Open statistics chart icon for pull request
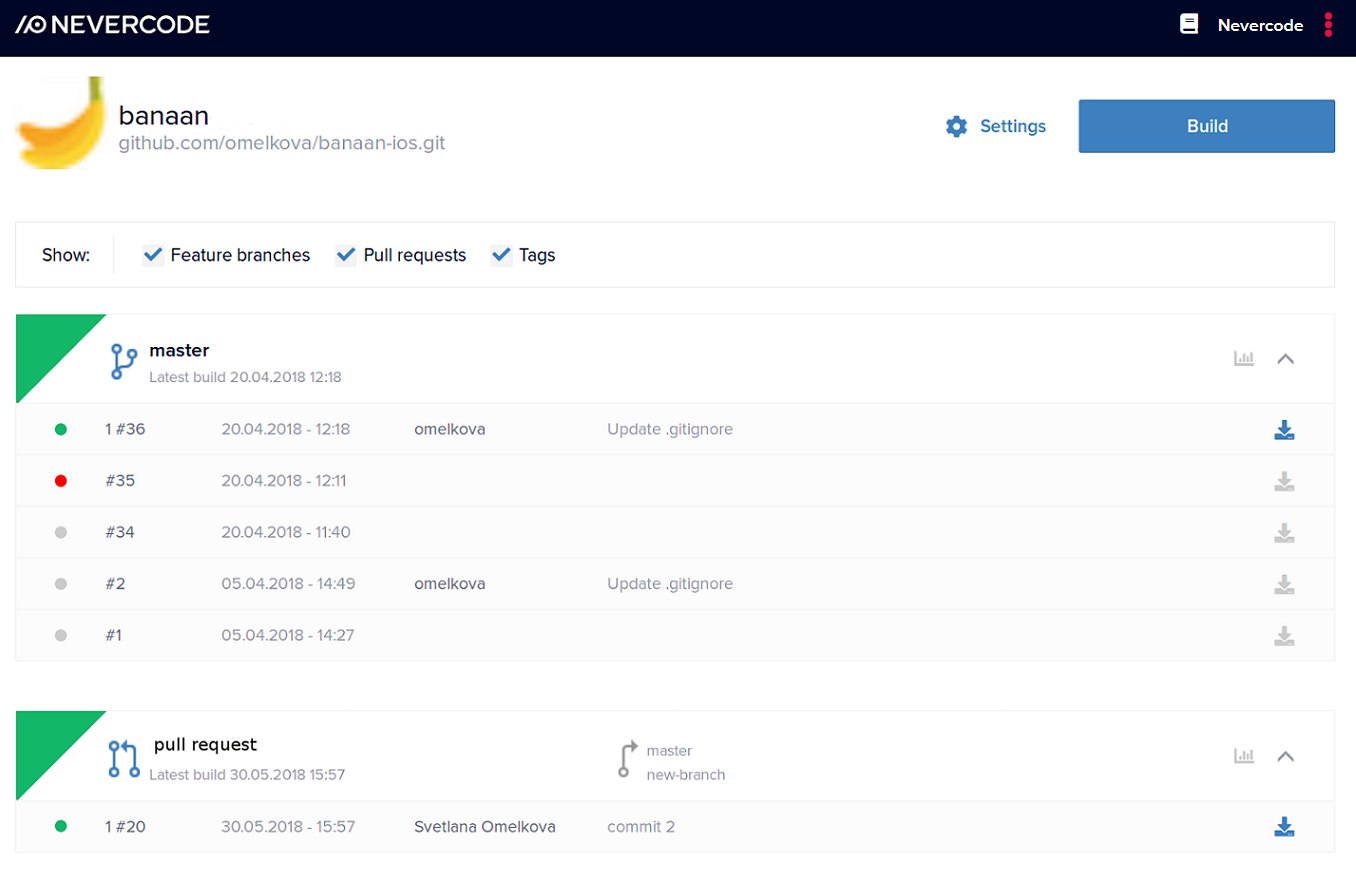The width and height of the screenshot is (1356, 881). [x=1244, y=756]
